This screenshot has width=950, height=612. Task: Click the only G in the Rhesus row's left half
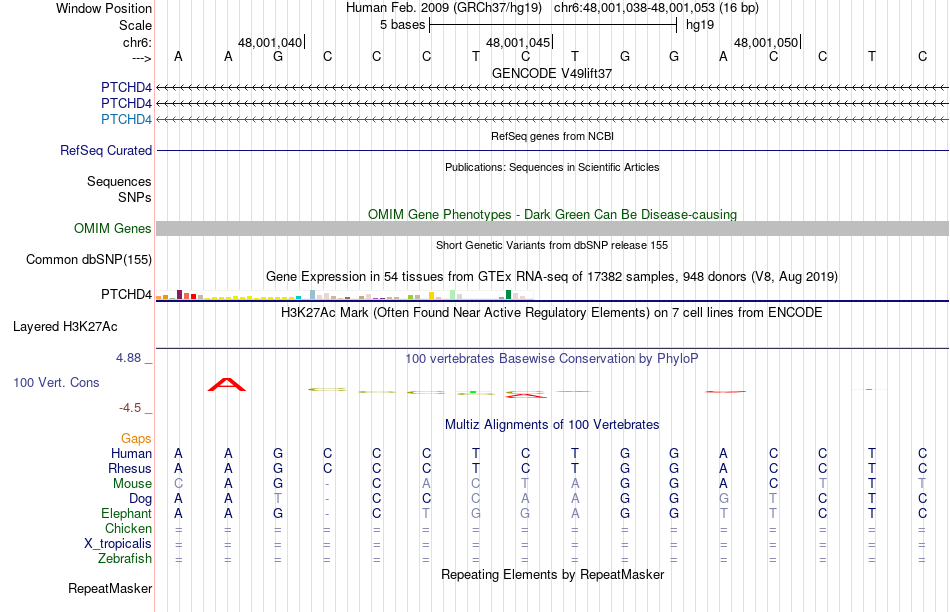pyautogui.click(x=277, y=468)
